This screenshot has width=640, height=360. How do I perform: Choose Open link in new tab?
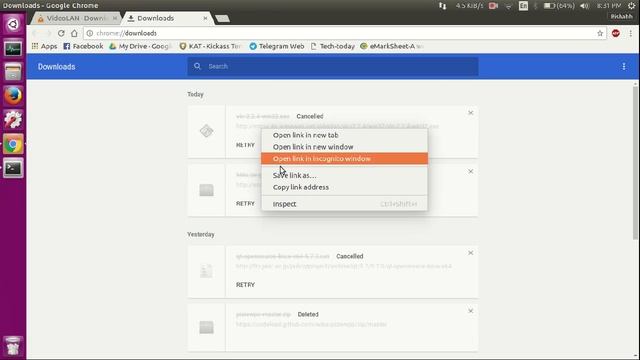(x=344, y=135)
